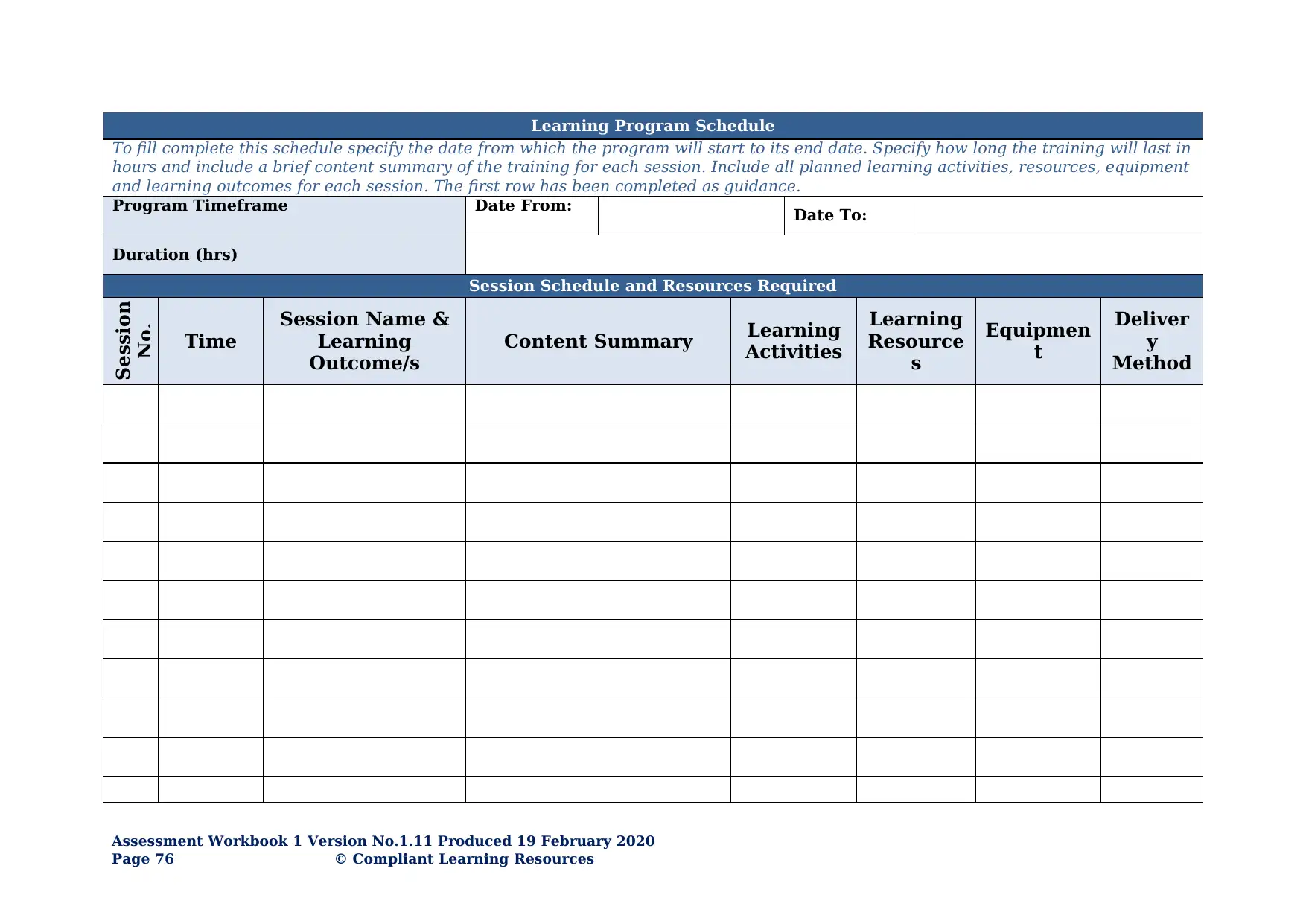Click '© Compliant Learning Resources' footer text
The height and width of the screenshot is (924, 1306).
pyautogui.click(x=465, y=859)
